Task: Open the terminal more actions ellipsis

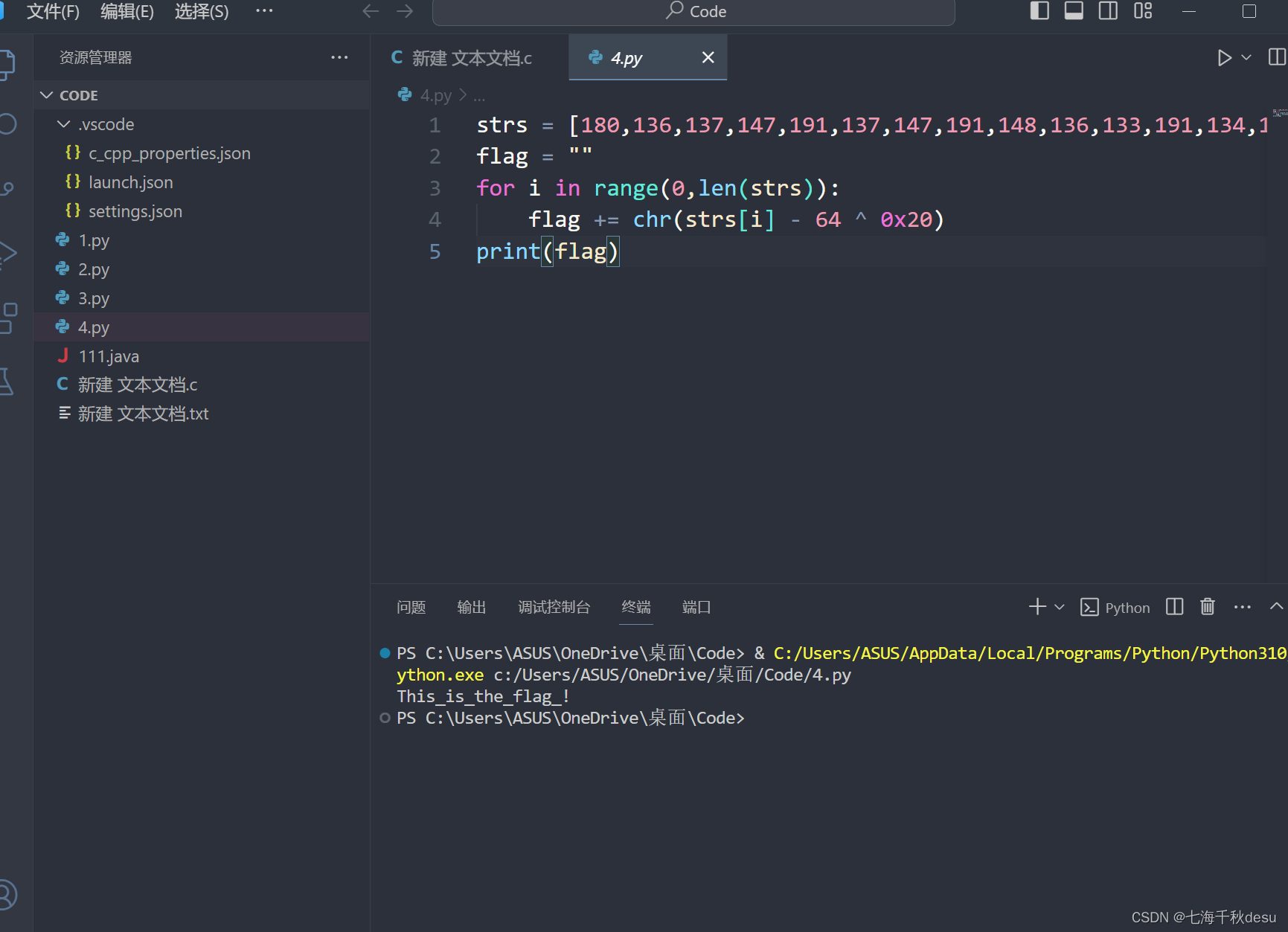Action: [x=1242, y=607]
